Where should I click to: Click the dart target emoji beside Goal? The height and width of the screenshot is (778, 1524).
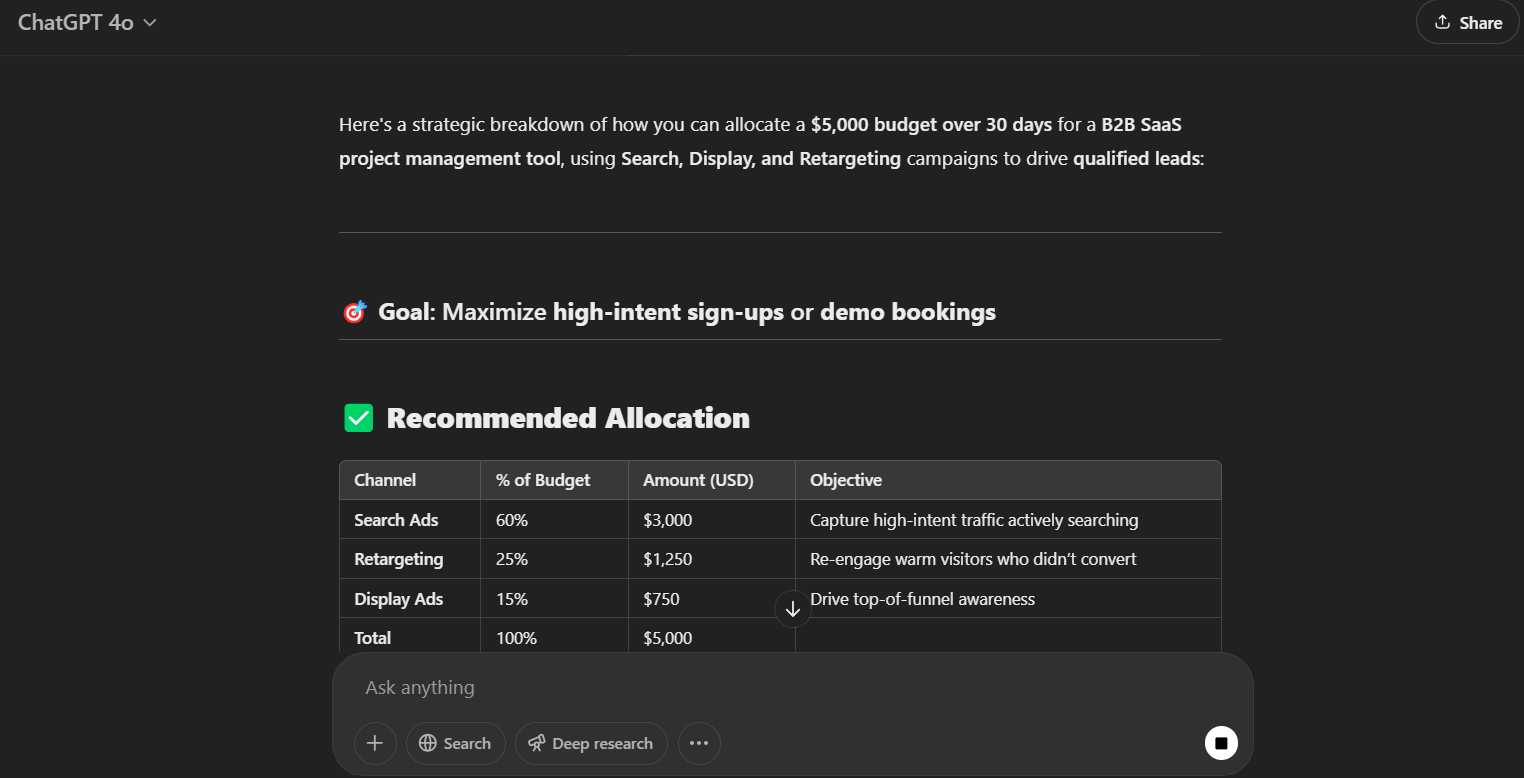coord(354,312)
